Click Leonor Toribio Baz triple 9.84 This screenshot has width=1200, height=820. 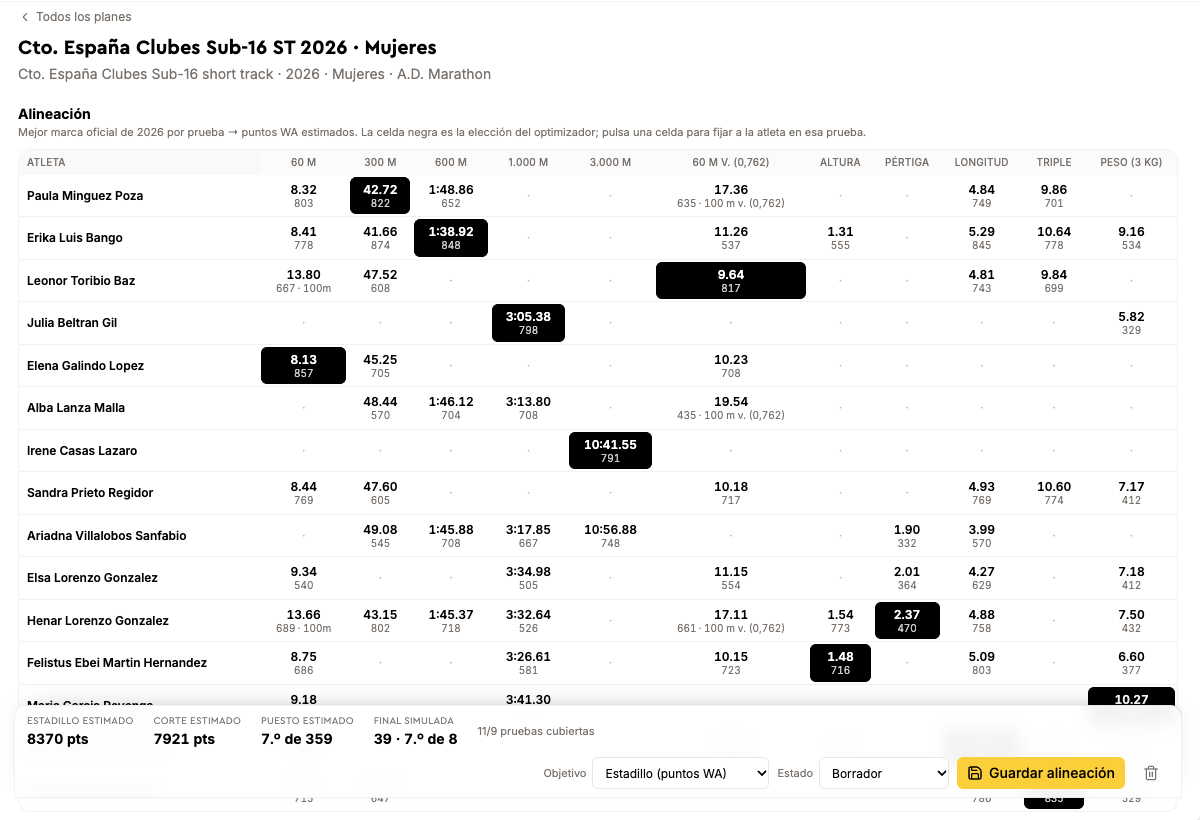1054,281
